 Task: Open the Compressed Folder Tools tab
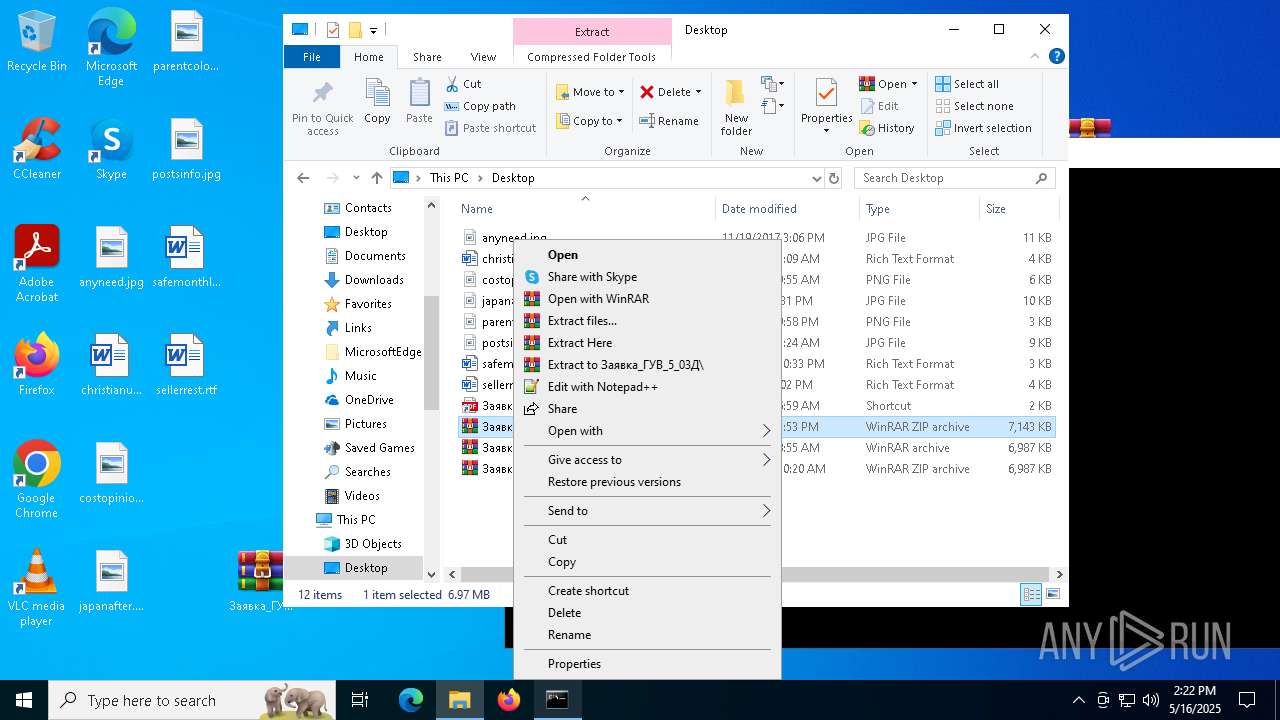tap(592, 57)
